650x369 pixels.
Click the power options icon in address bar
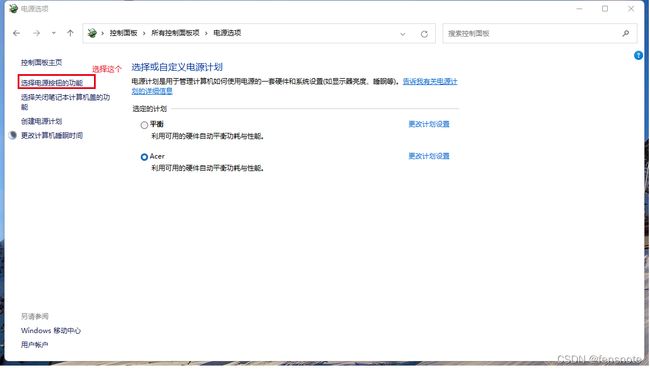pyautogui.click(x=92, y=33)
